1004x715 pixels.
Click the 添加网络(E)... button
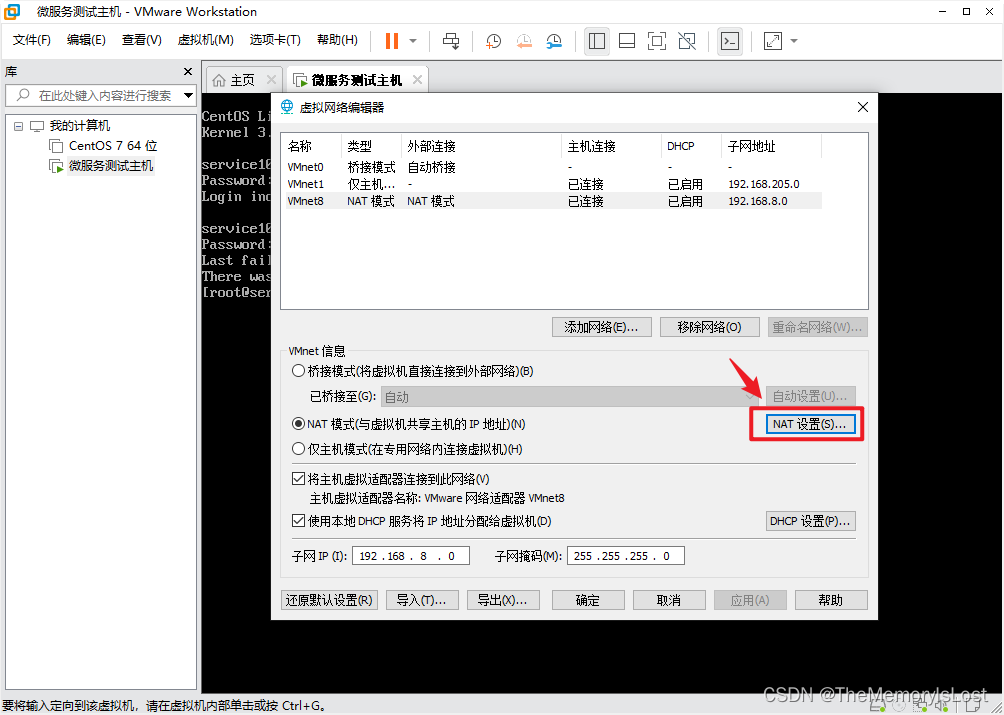click(601, 327)
